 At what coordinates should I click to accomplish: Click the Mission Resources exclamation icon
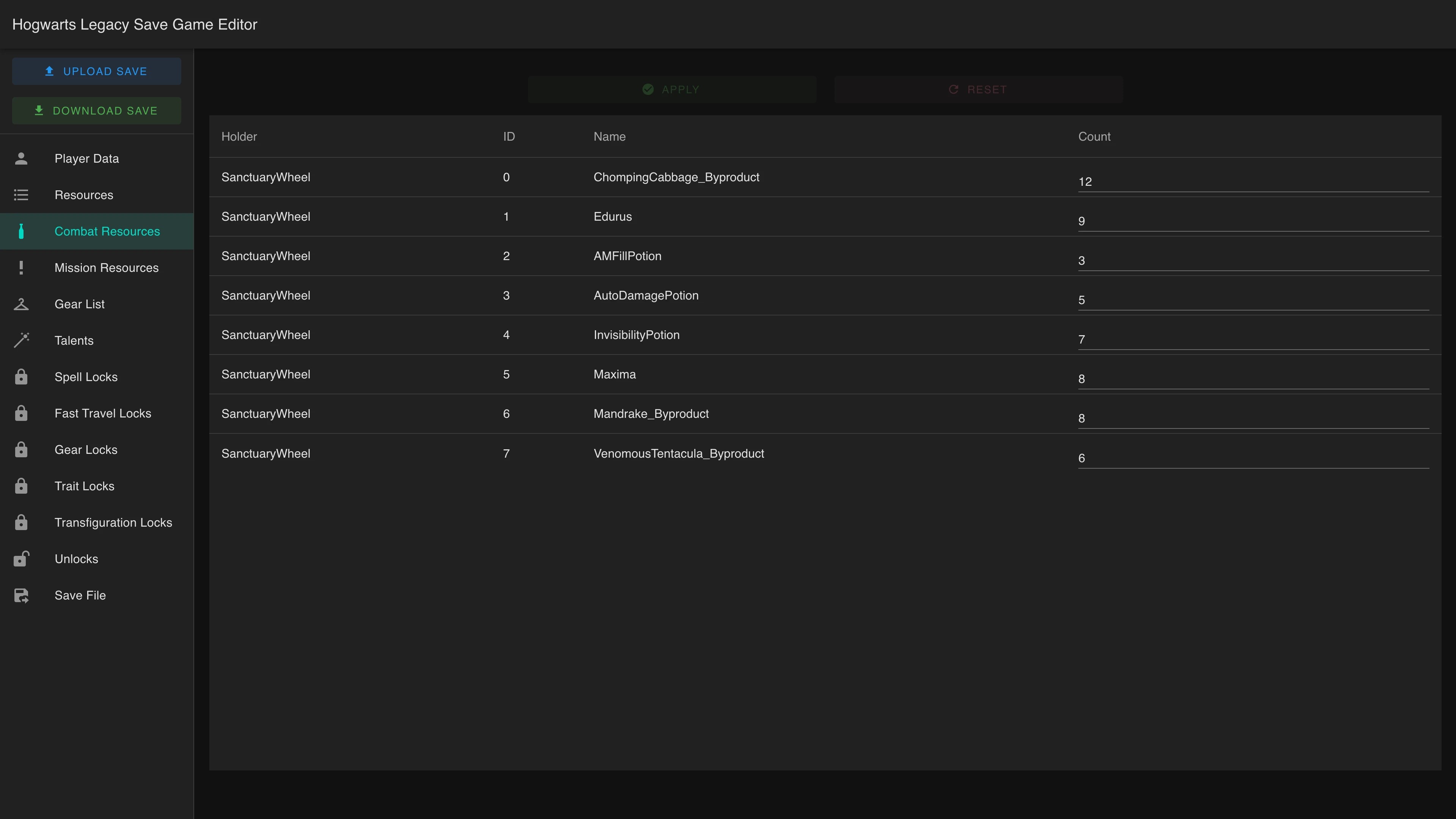point(21,268)
